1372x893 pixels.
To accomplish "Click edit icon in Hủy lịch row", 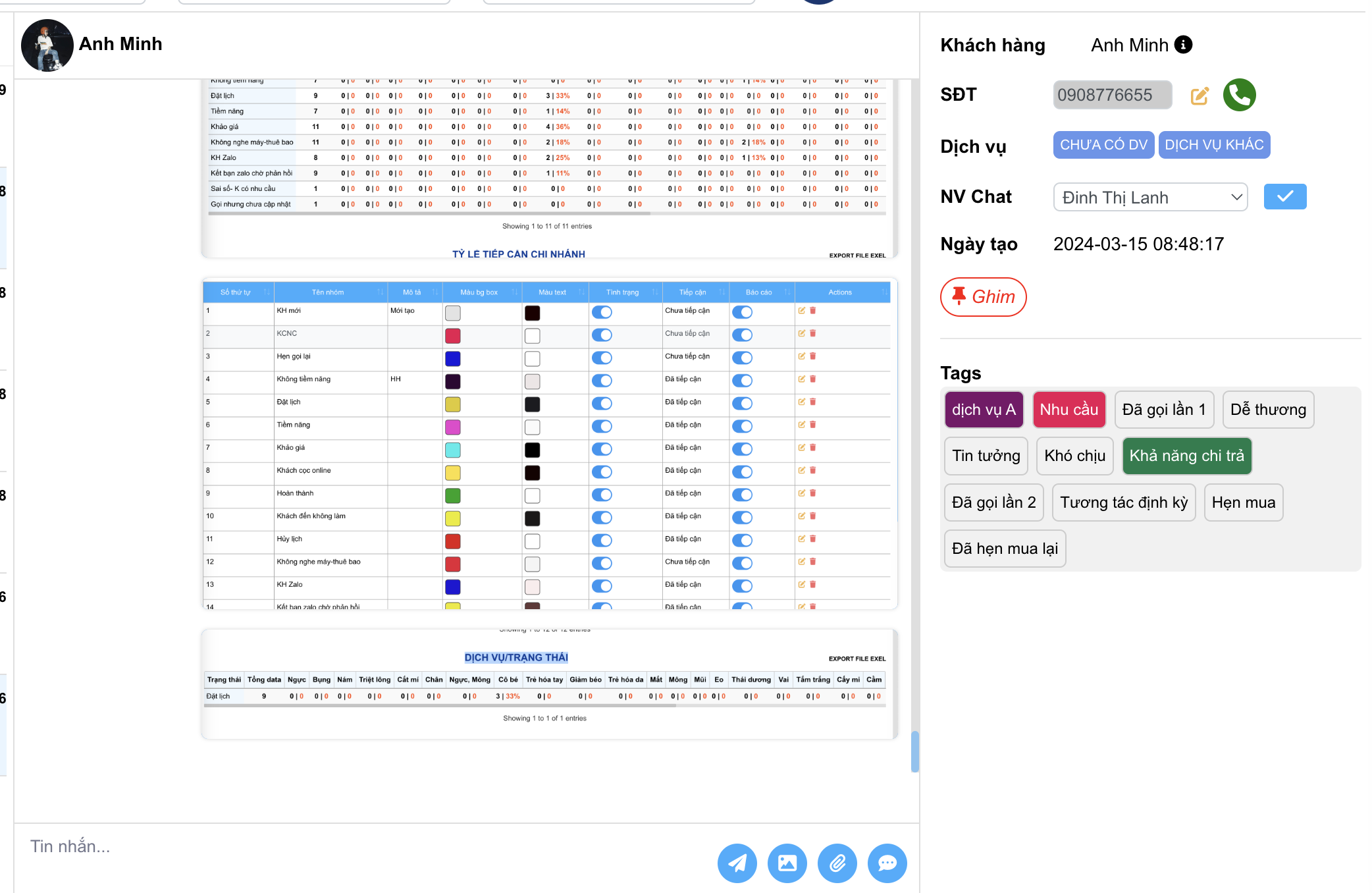I will point(801,539).
